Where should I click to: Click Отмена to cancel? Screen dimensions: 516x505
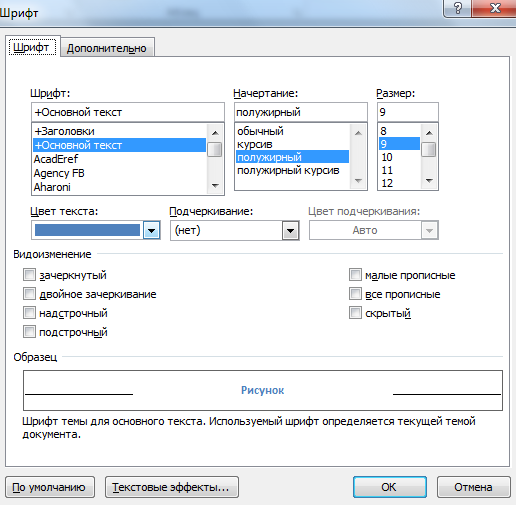(473, 487)
